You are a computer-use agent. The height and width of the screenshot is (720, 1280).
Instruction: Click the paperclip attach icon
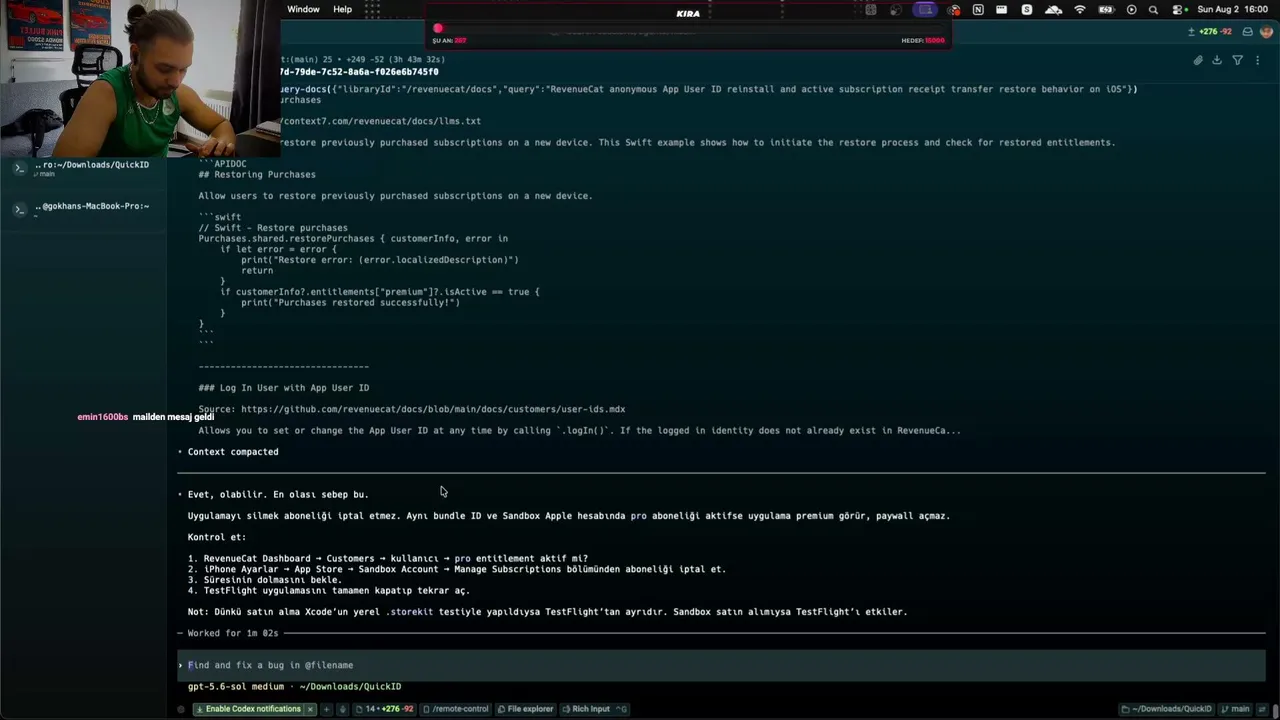click(1198, 60)
